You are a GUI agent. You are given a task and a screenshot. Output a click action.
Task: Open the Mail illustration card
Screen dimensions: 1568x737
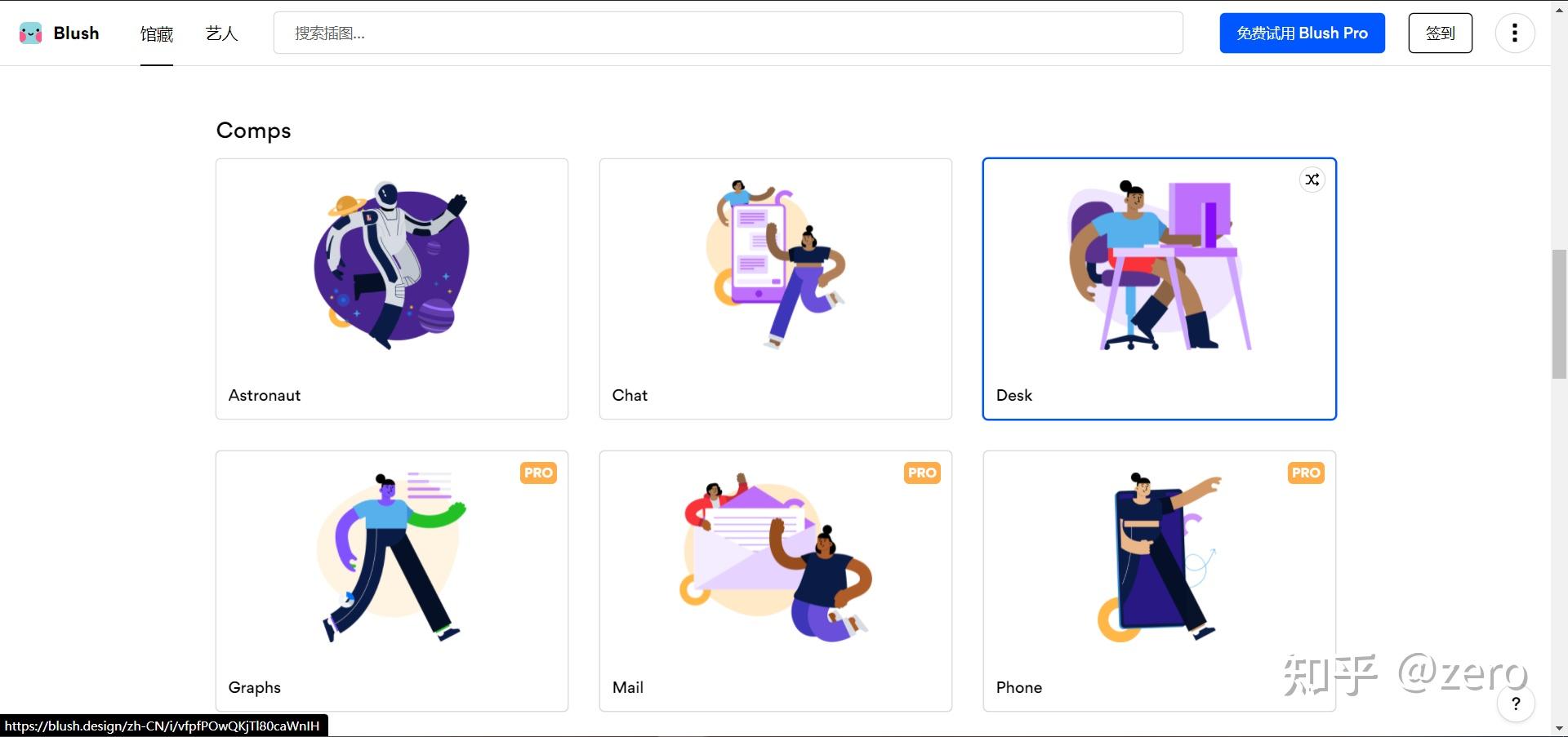coord(776,581)
